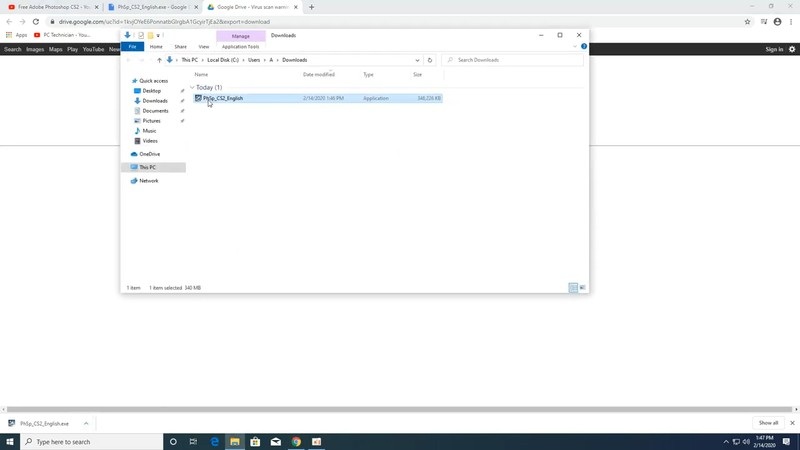Click the Search Downloads field
Screen dimensions: 800x450
(x=514, y=60)
